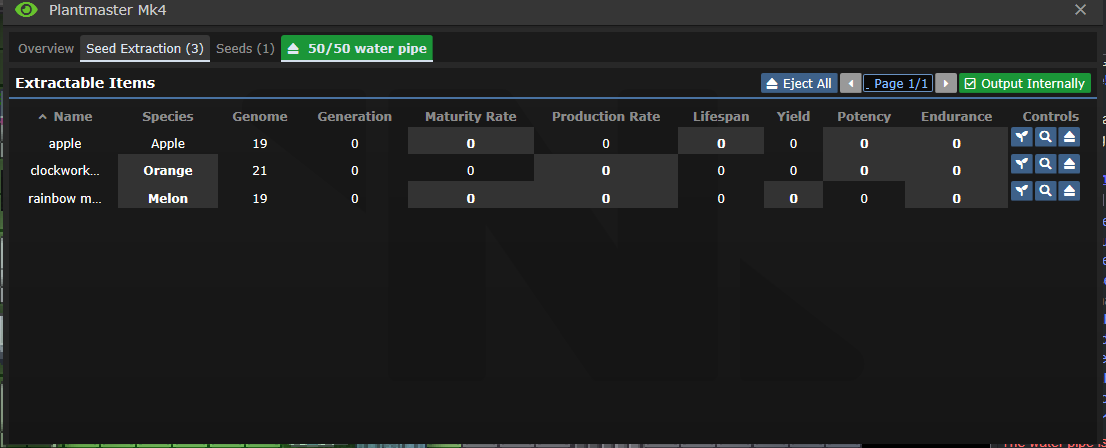Screen dimensions: 1106x448
Task: Go to next page arrow
Action: tap(946, 83)
